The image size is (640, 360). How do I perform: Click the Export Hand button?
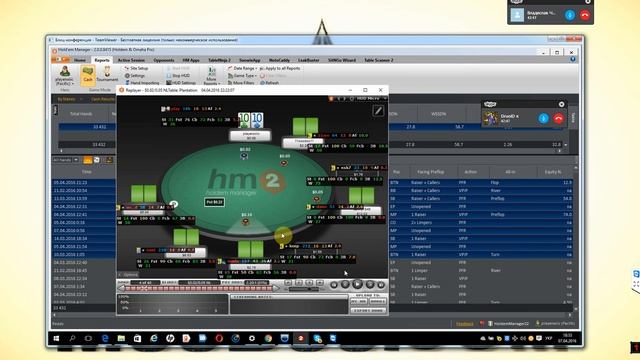click(368, 310)
